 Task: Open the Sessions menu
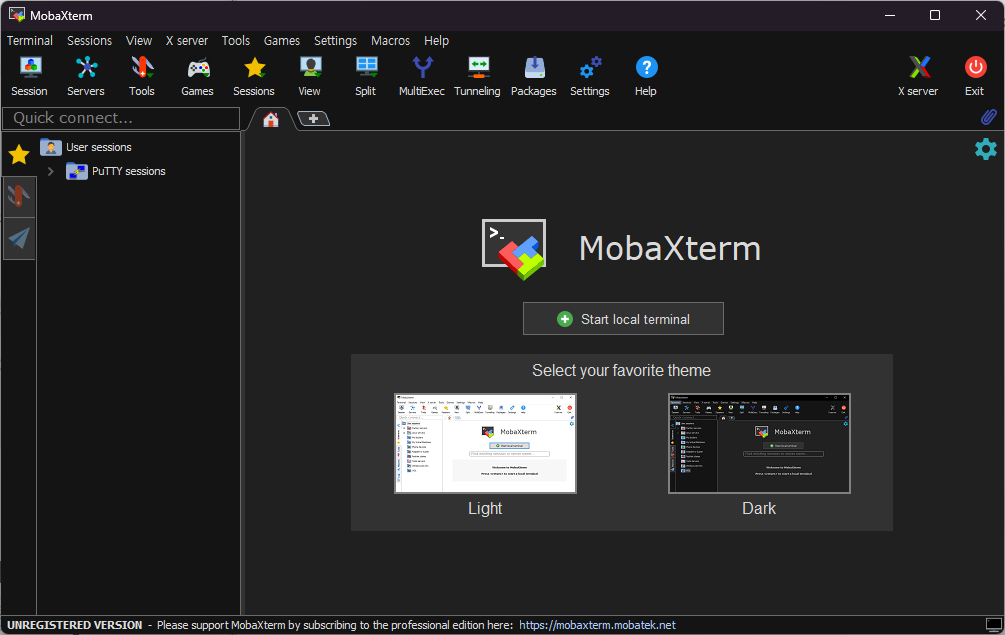coord(89,40)
